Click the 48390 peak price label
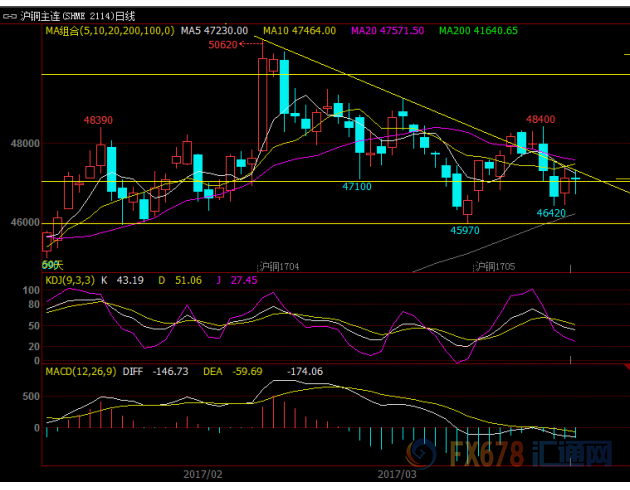This screenshot has width=630, height=490. click(98, 120)
